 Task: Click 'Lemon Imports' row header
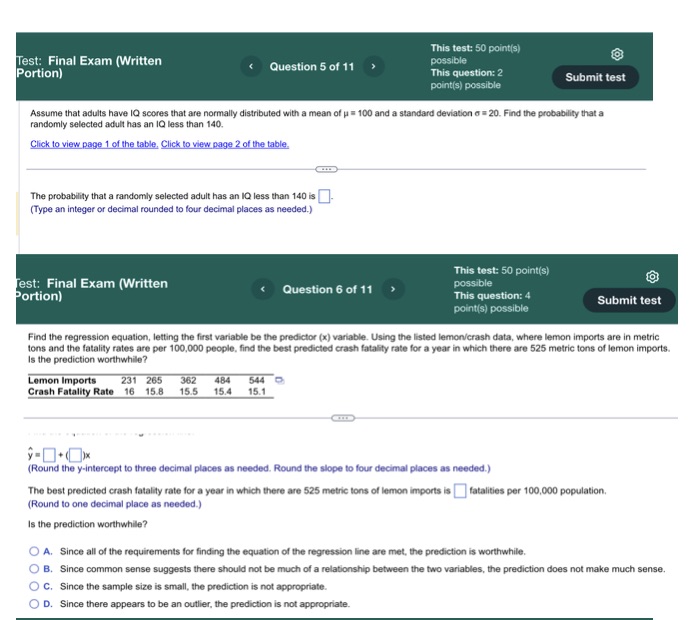(62, 380)
